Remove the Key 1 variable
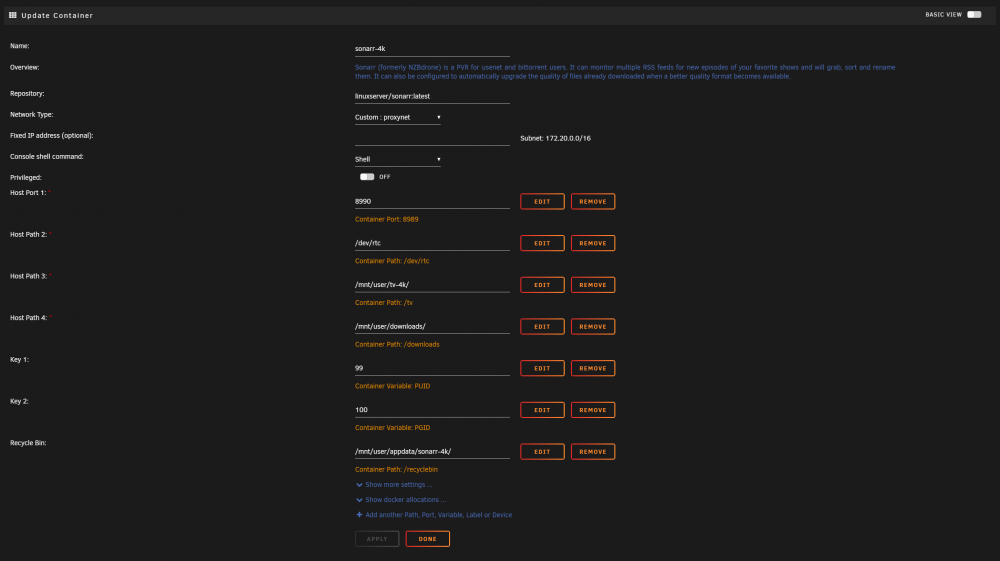 (x=592, y=368)
